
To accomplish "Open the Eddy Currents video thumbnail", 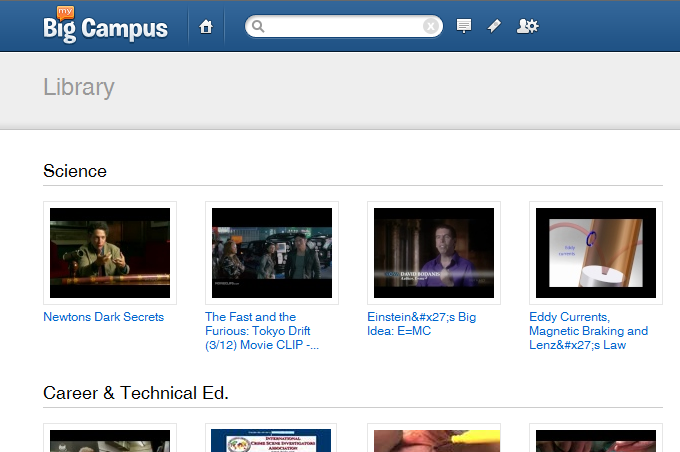I will [595, 252].
